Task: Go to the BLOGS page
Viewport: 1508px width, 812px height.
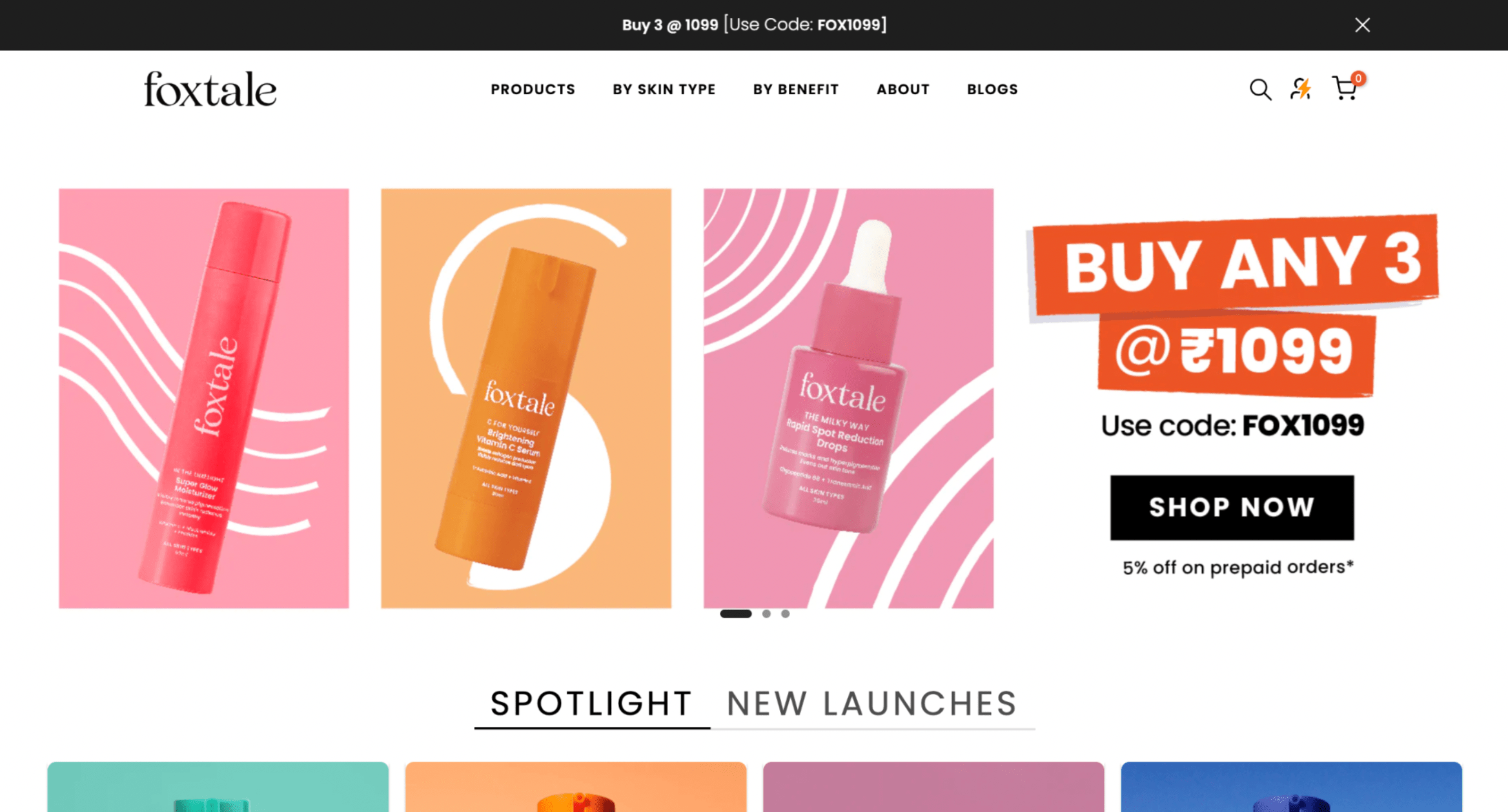Action: tap(992, 89)
